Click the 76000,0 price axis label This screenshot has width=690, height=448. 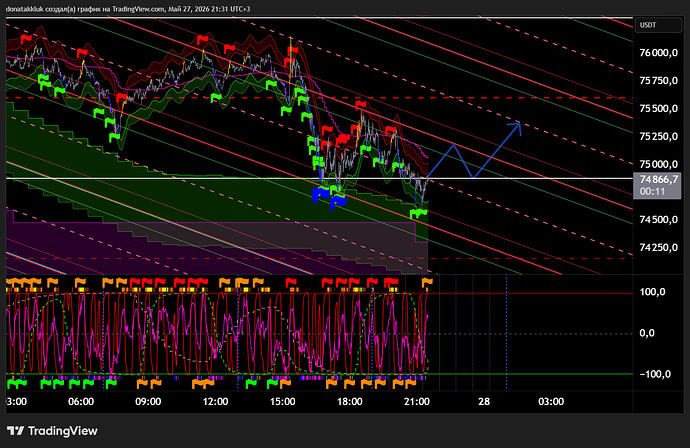click(x=658, y=53)
